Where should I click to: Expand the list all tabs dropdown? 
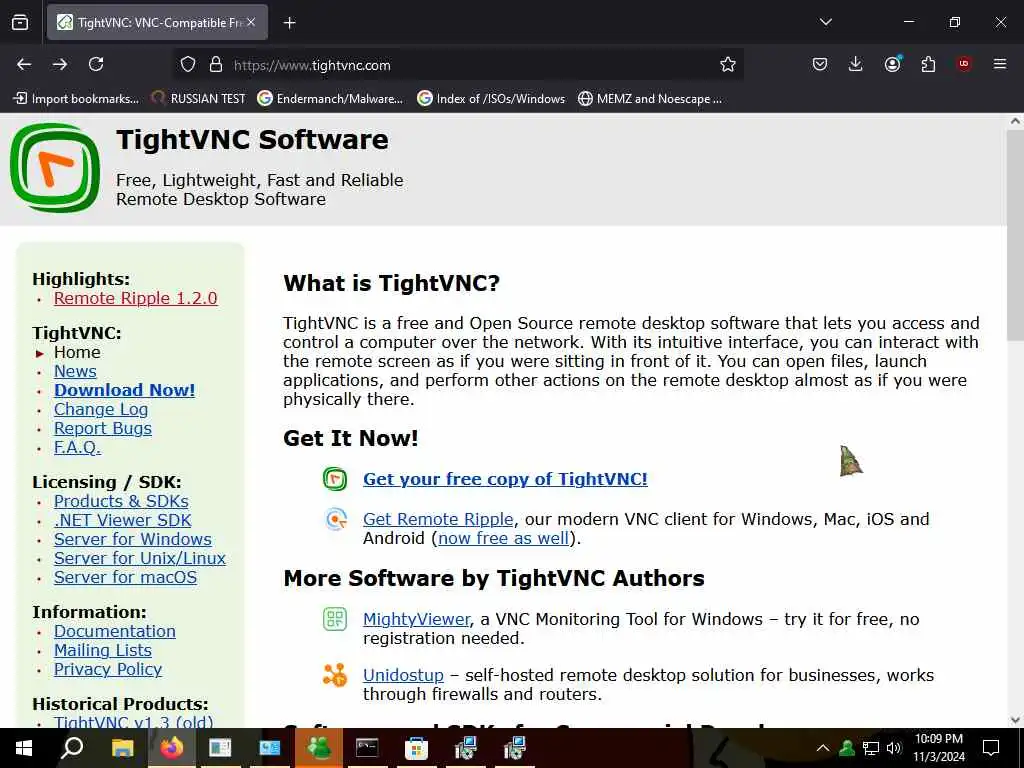point(825,22)
